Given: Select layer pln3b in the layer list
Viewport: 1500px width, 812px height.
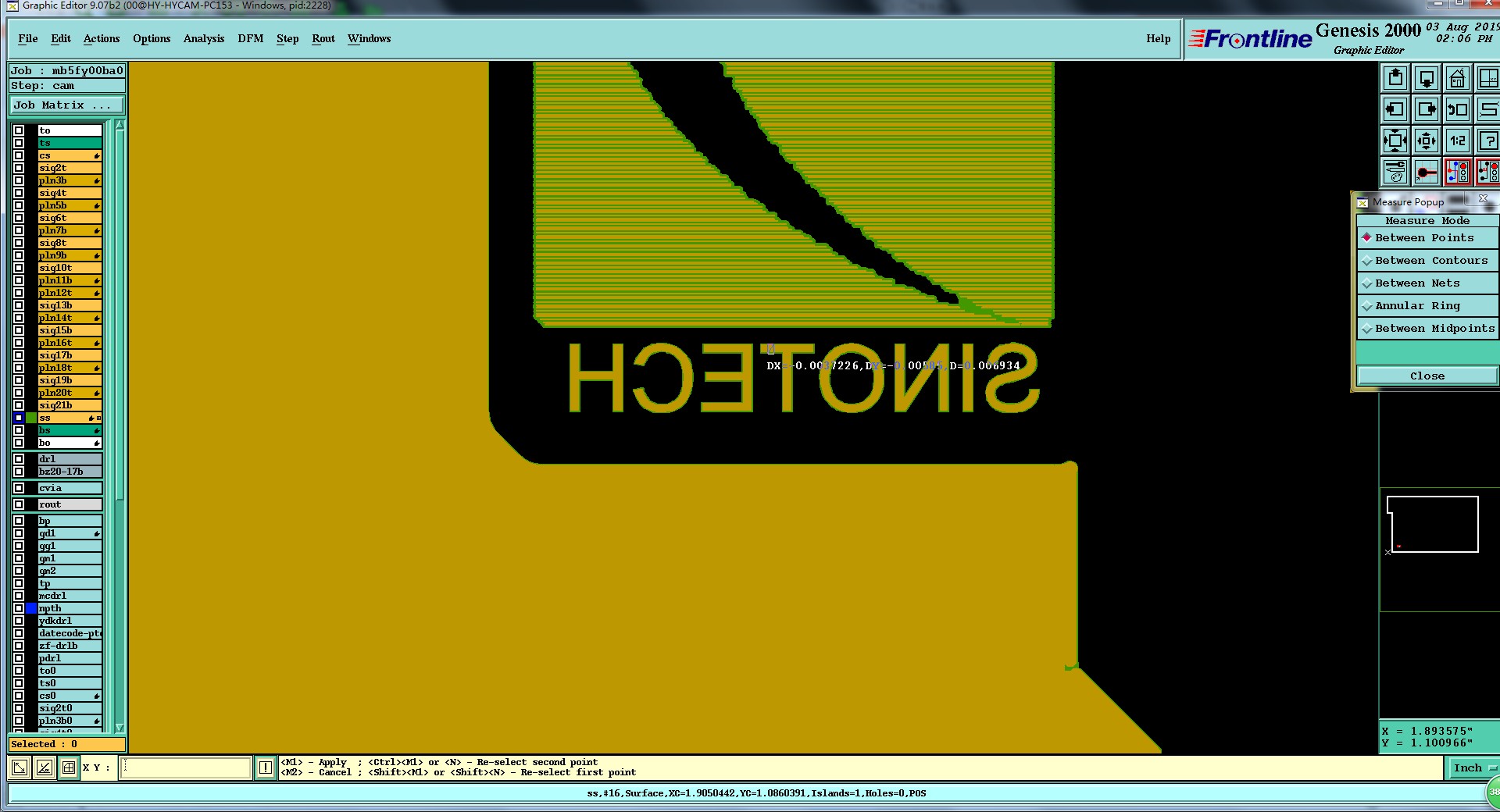Looking at the screenshot, I should (x=70, y=180).
